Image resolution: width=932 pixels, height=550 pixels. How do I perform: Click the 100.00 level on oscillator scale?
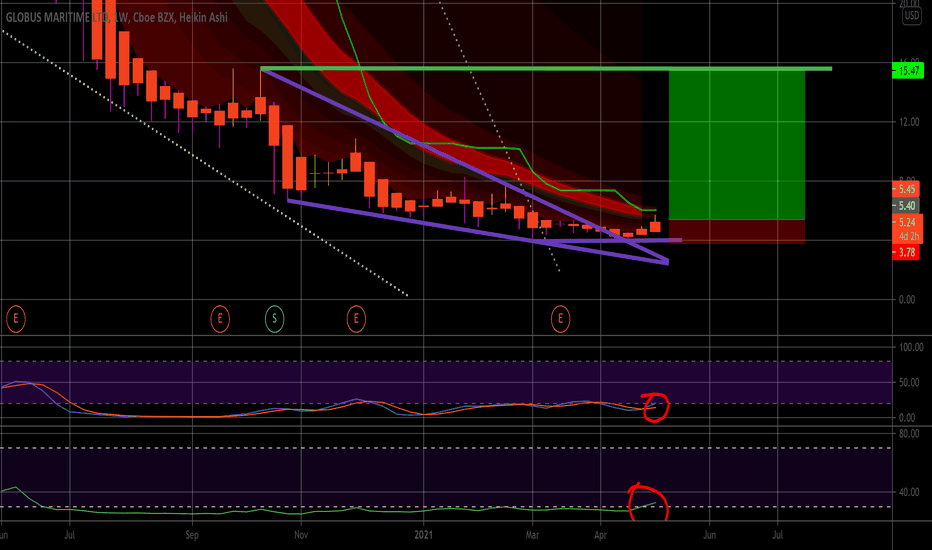click(x=911, y=347)
